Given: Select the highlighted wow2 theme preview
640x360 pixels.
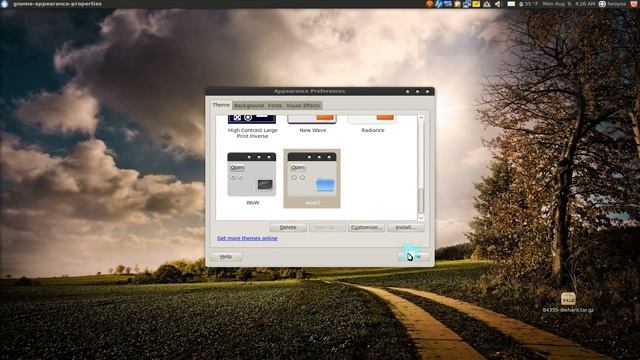Looking at the screenshot, I should pos(312,178).
